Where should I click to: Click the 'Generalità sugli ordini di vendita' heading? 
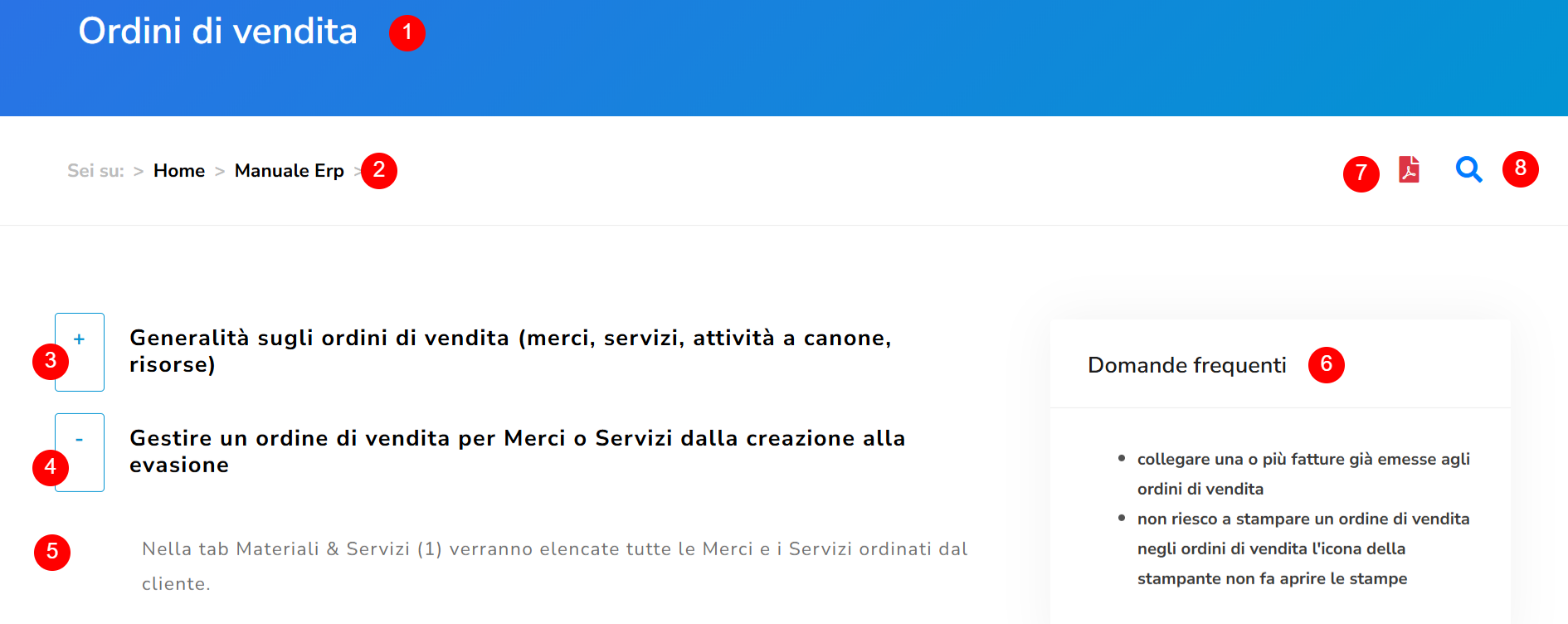(x=510, y=351)
